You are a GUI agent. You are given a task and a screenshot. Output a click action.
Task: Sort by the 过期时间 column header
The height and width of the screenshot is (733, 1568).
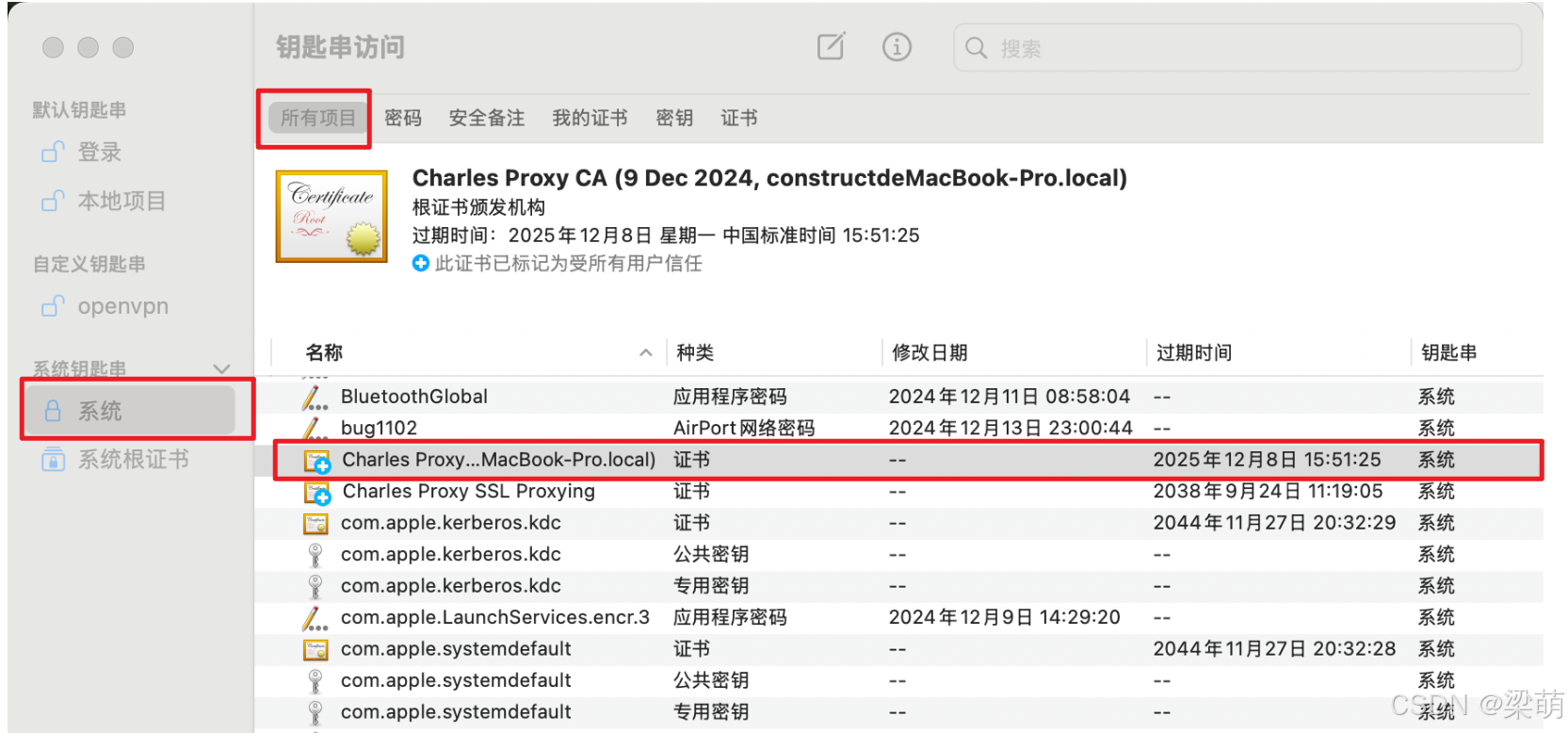click(1194, 352)
